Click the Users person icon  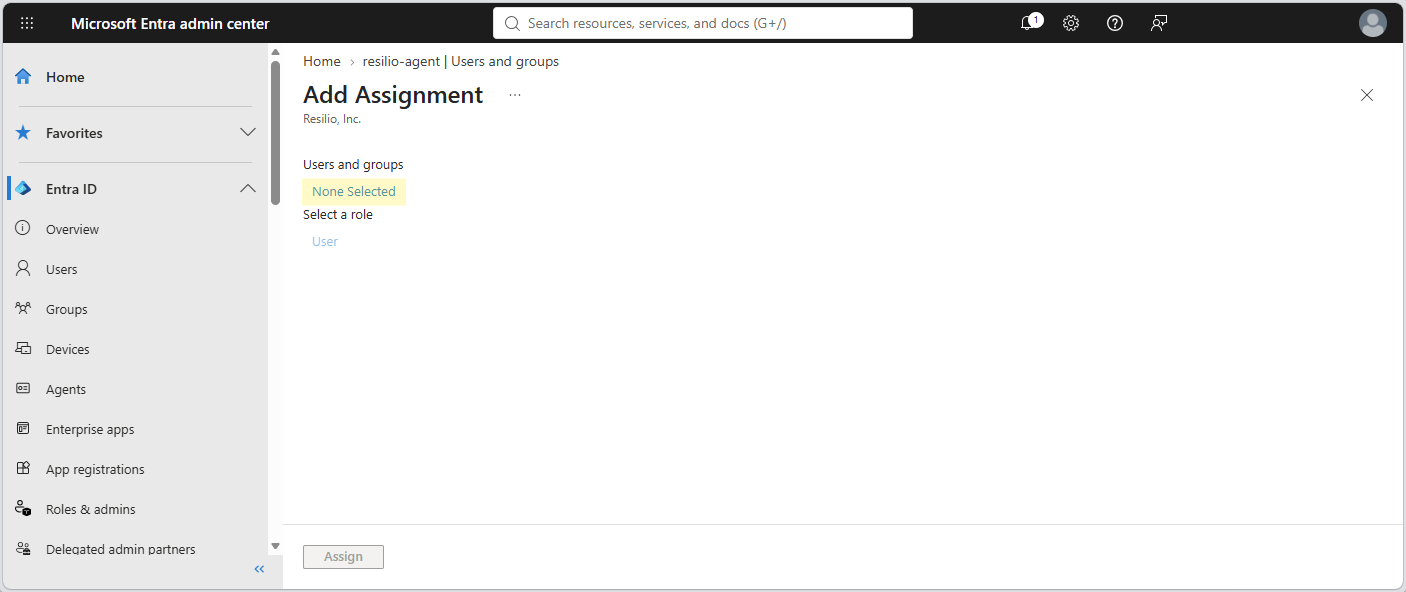click(x=23, y=269)
